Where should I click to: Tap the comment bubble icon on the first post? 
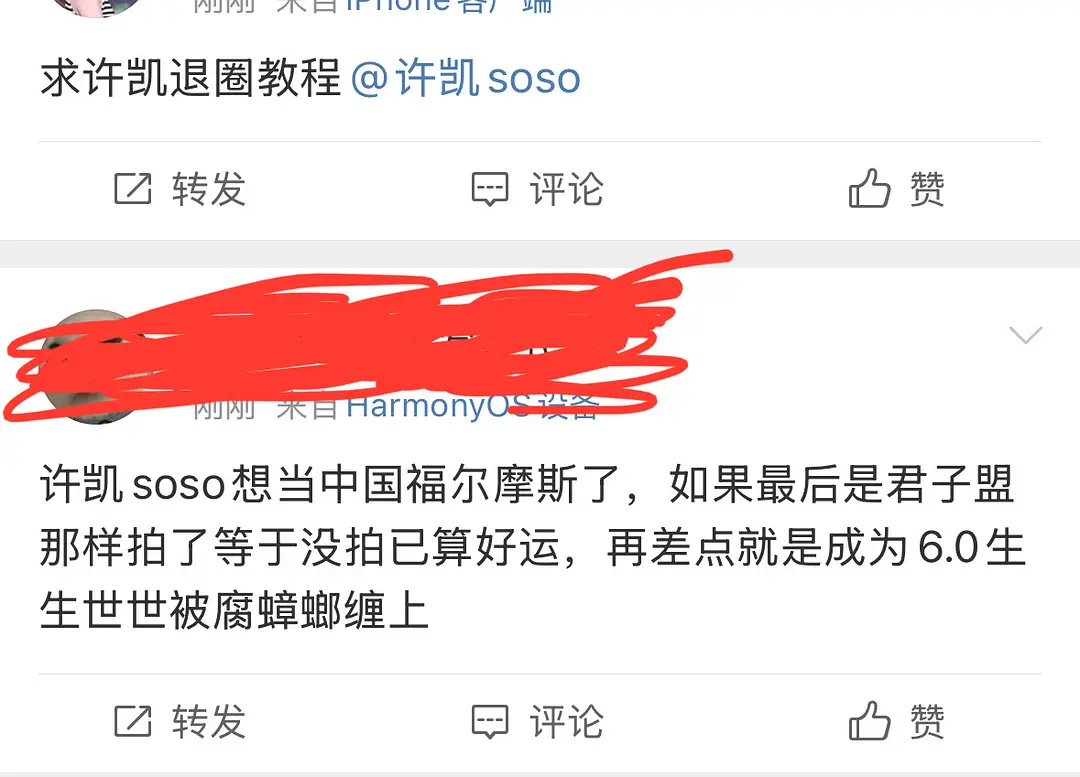pos(490,189)
